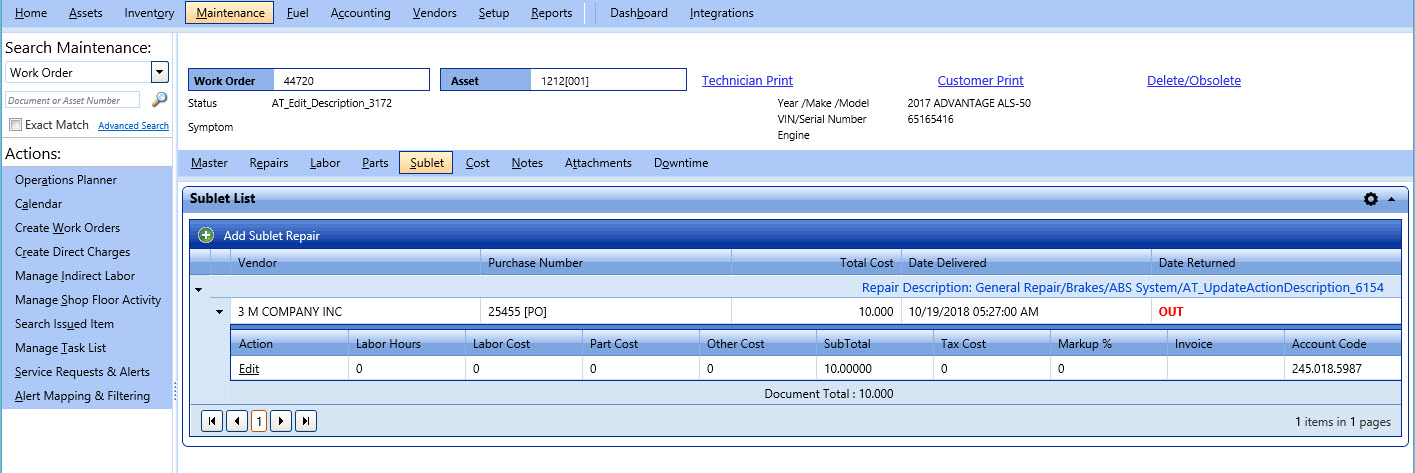
Task: Go to next page of the sublet list
Action: point(282,421)
